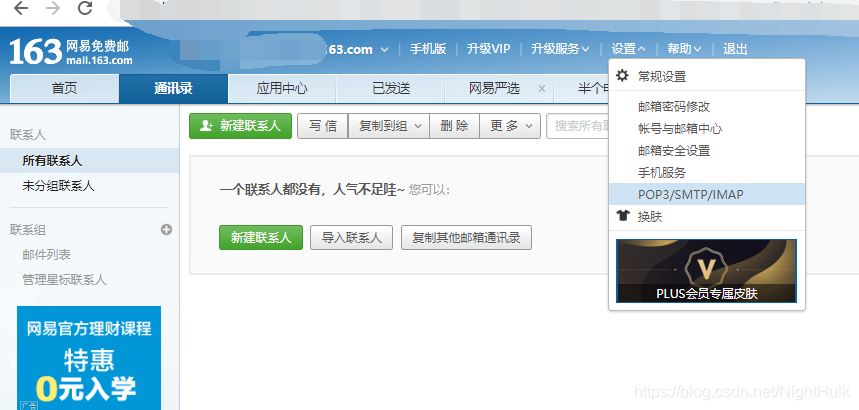Click the green 新建联系人 button in the empty list
859x410 pixels.
pyautogui.click(x=261, y=237)
